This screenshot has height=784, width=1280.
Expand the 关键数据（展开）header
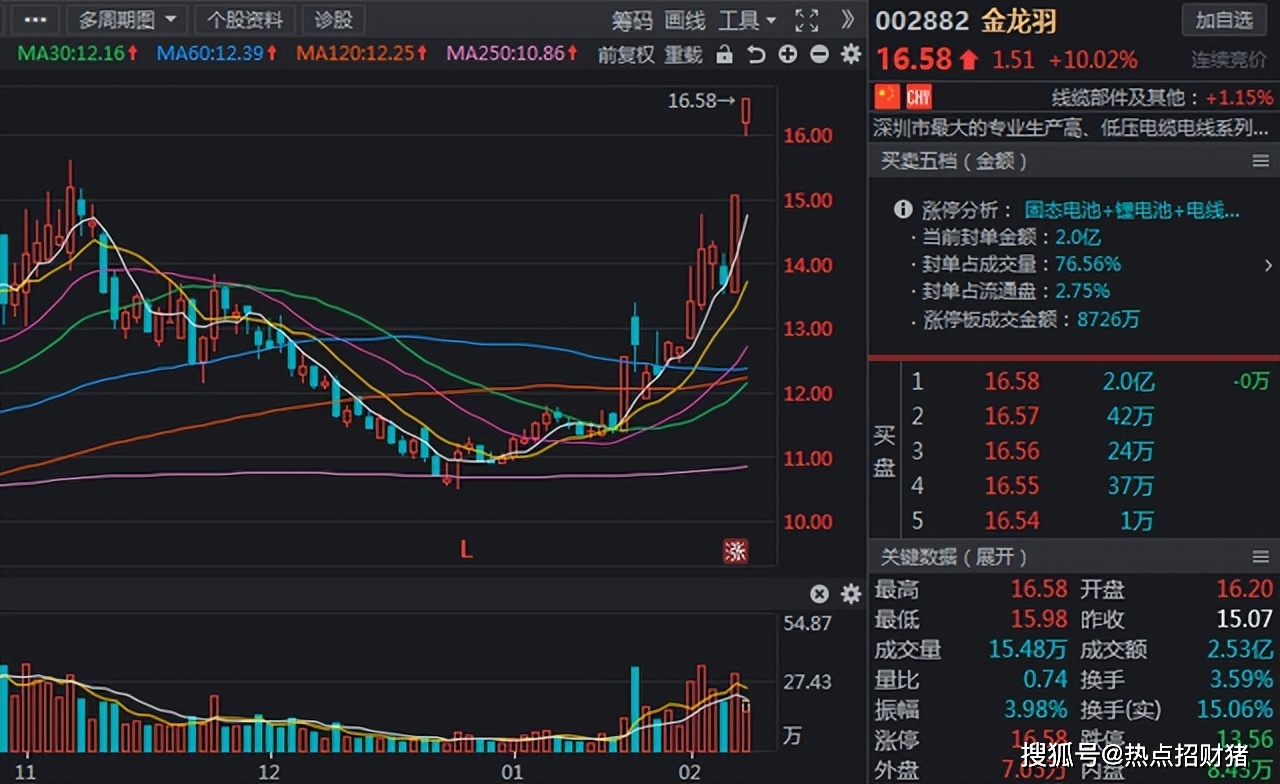(x=953, y=557)
